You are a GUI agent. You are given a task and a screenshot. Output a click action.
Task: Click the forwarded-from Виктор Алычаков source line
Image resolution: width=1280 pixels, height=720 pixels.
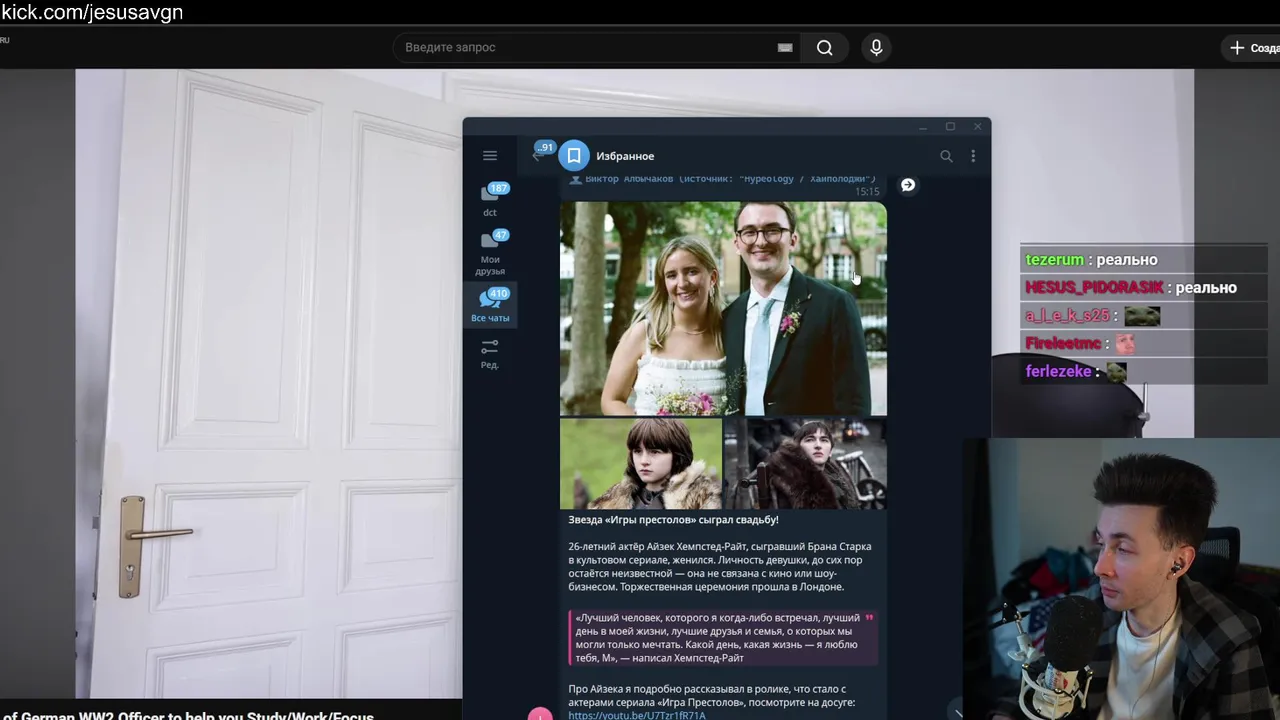(722, 179)
